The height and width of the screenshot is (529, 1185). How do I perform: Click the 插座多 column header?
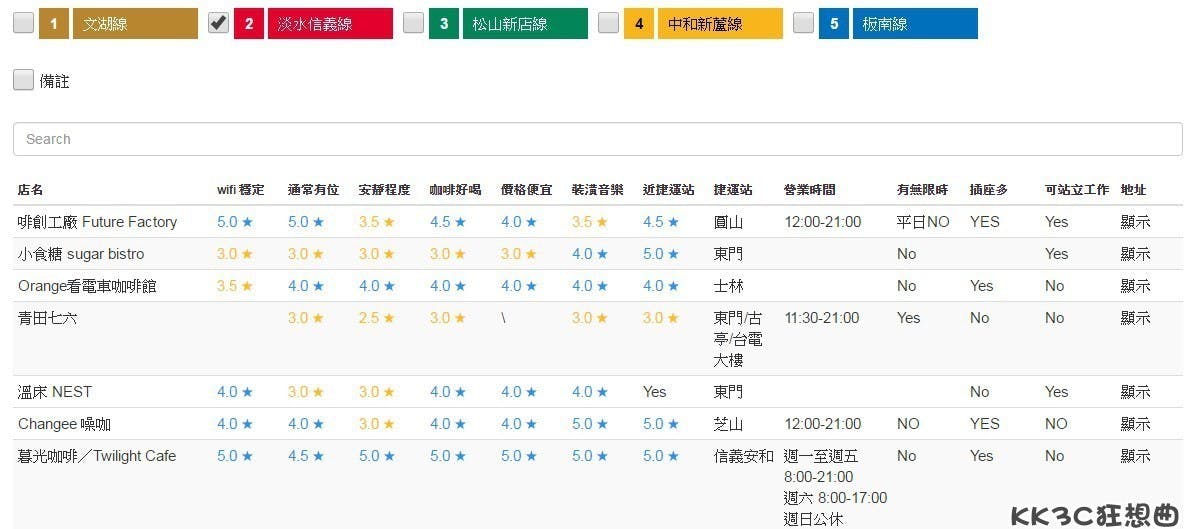tap(989, 190)
